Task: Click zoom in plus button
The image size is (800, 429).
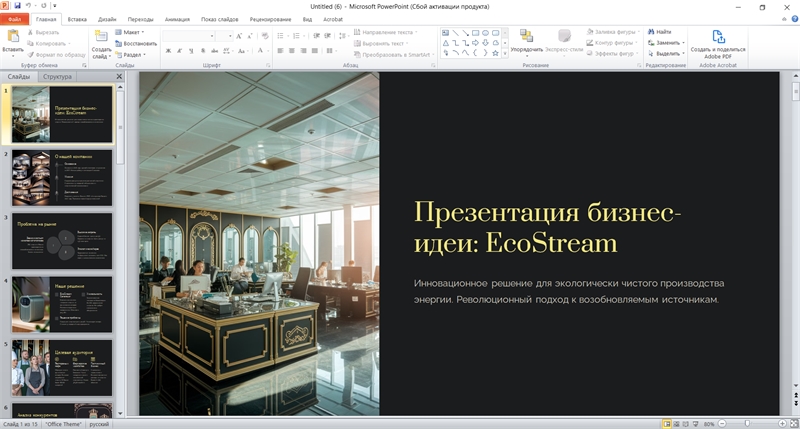Action: pos(782,424)
